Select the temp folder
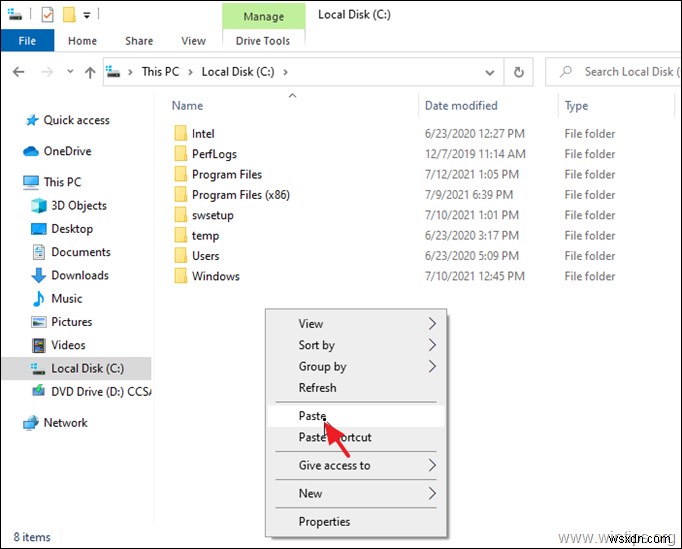 point(205,235)
